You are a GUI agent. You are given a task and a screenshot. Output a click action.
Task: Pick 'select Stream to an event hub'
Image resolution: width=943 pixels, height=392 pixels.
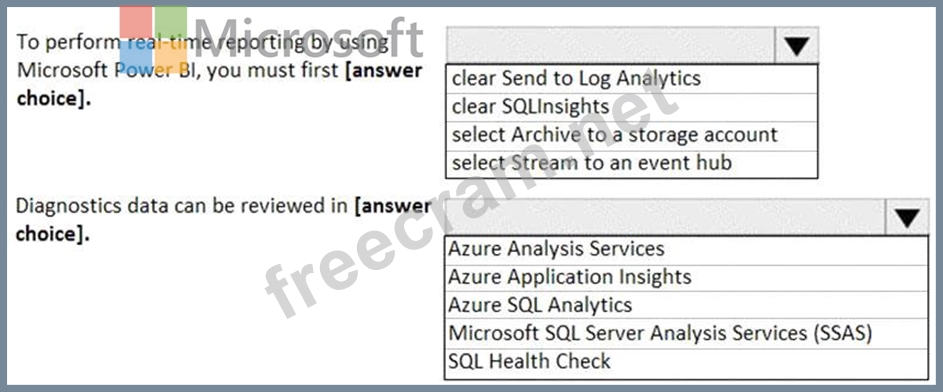pyautogui.click(x=631, y=164)
